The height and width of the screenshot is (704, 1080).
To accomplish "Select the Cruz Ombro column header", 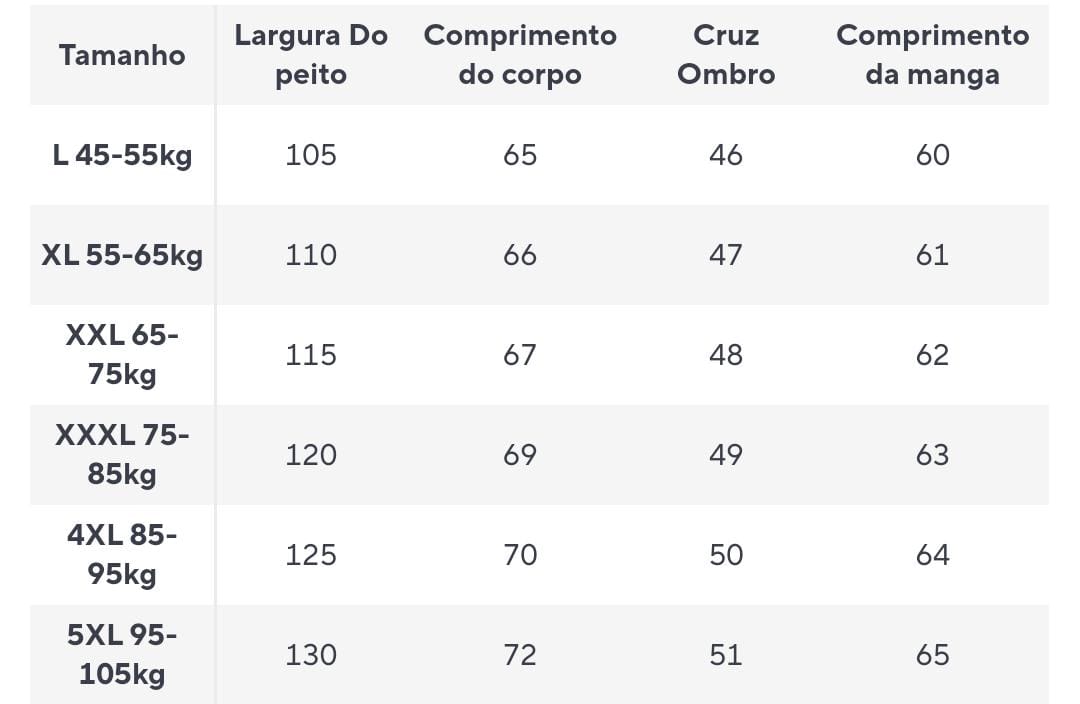I will tap(726, 55).
